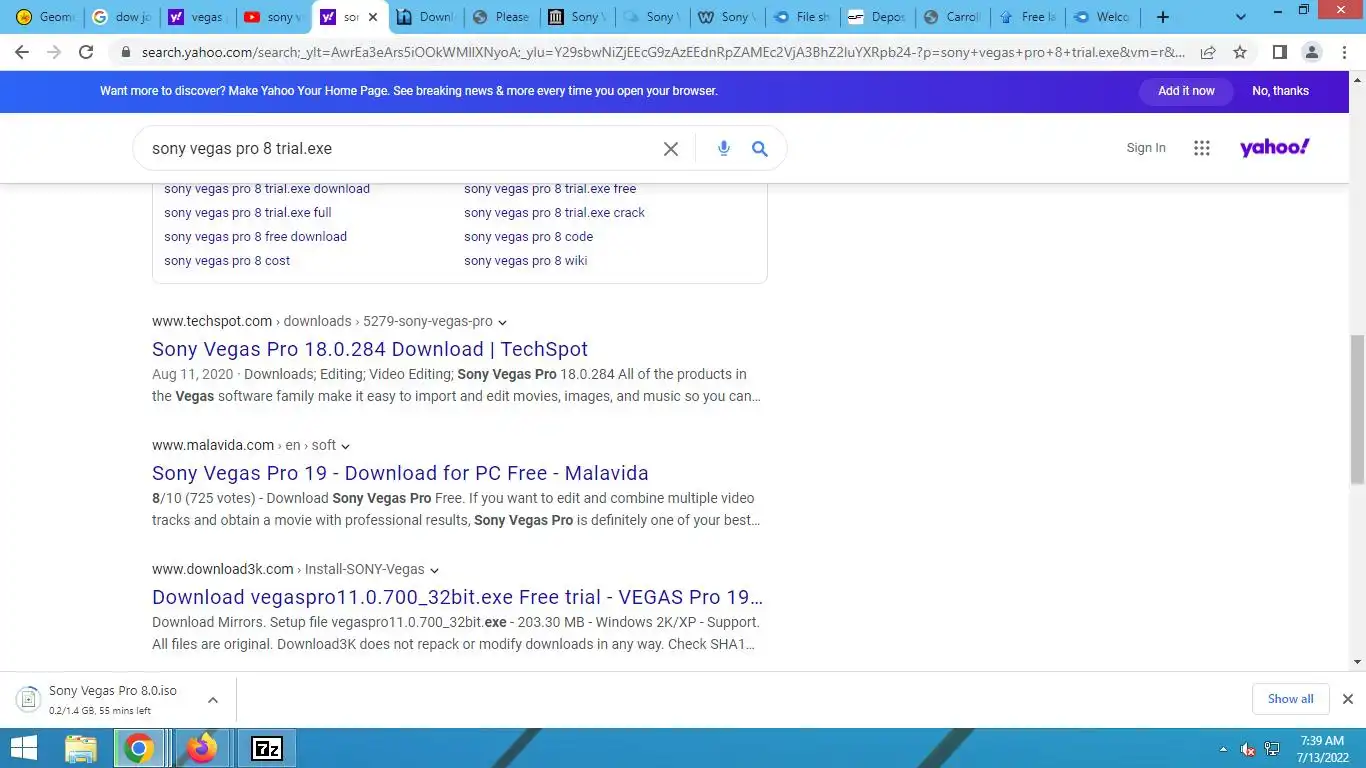The image size is (1366, 768).
Task: Open the tab search chevron
Action: coord(1241,17)
